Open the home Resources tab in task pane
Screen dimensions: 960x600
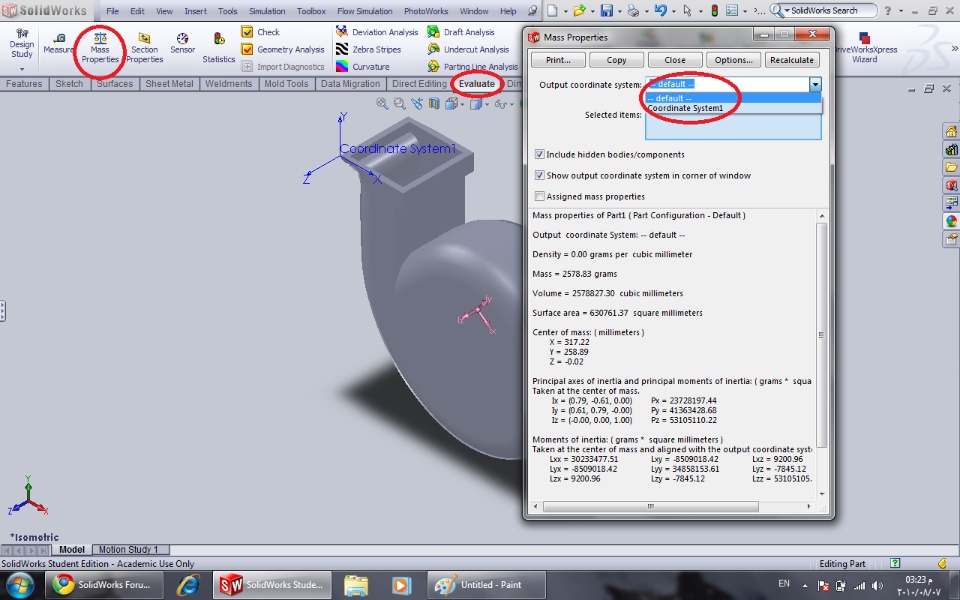pyautogui.click(x=951, y=131)
